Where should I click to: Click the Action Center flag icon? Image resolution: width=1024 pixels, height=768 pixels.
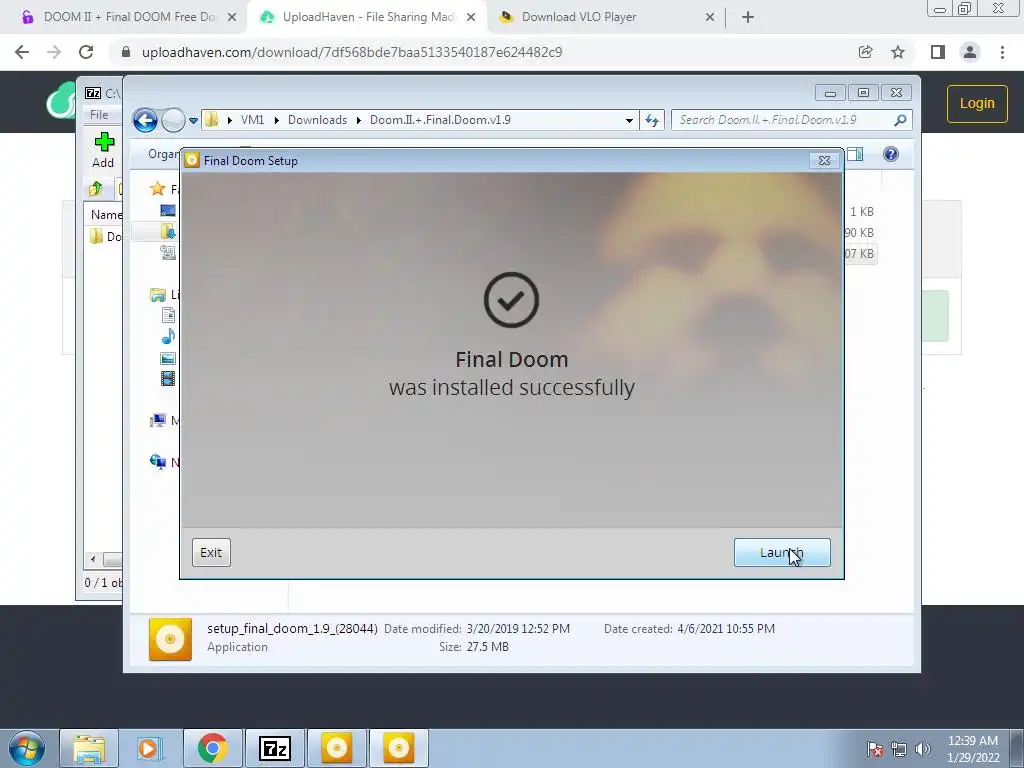875,749
